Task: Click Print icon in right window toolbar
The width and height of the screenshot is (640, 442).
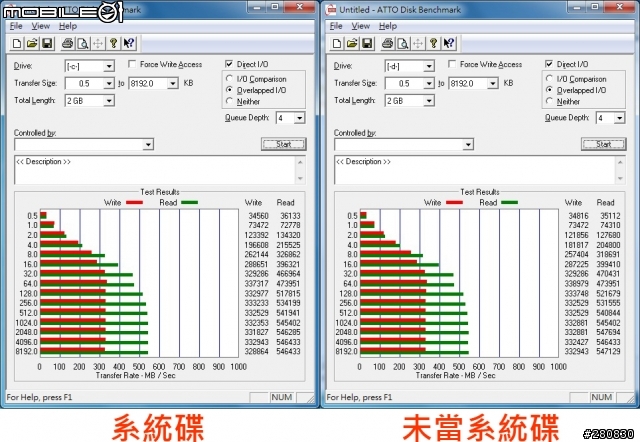Action: coord(388,43)
